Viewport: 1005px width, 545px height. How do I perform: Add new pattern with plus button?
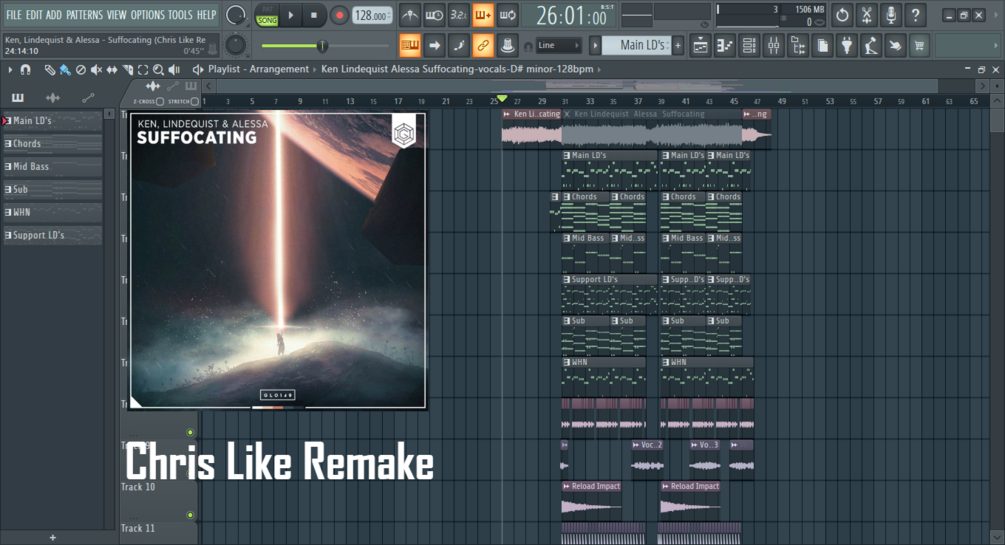point(677,46)
